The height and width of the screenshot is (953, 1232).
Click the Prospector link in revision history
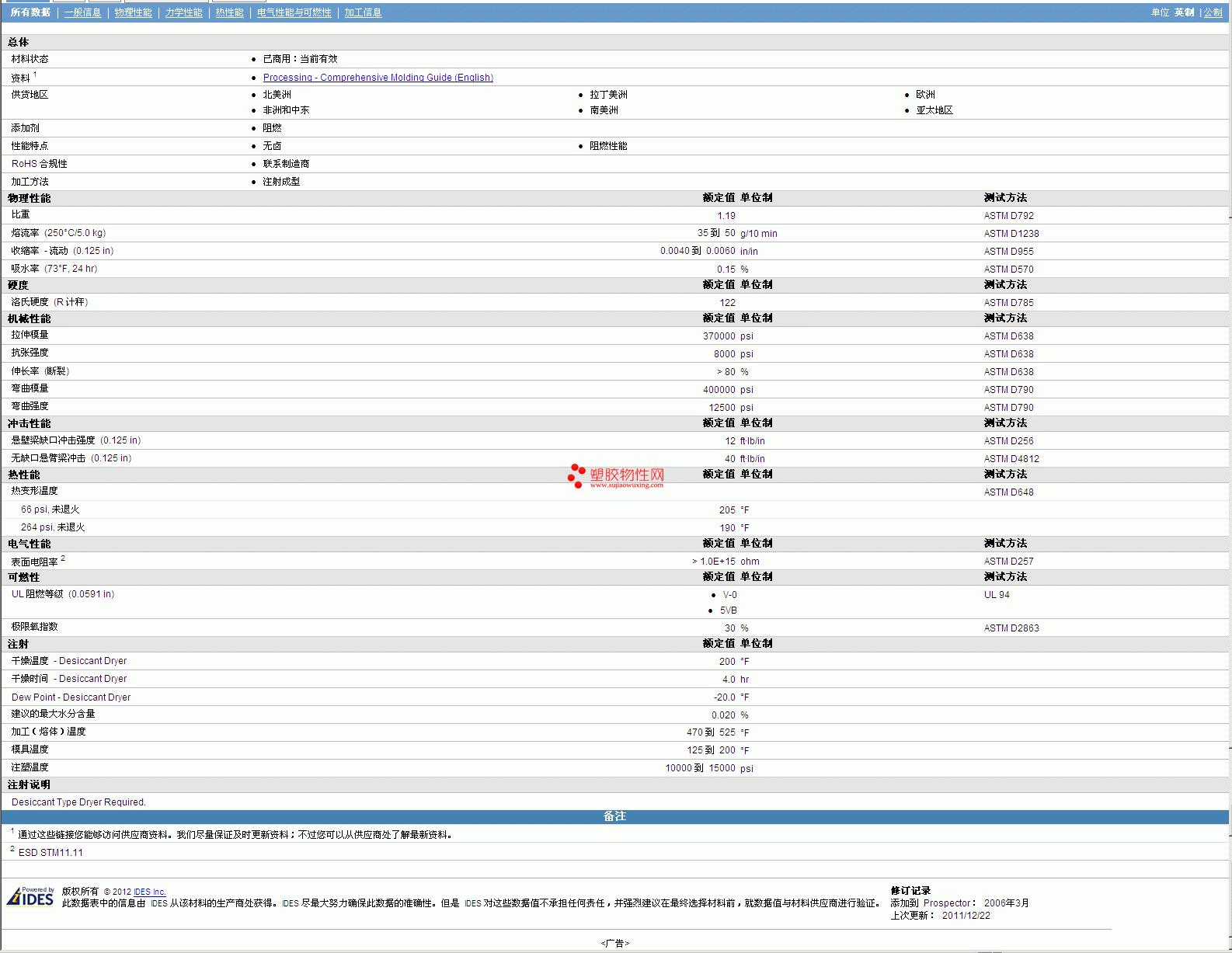tap(946, 903)
